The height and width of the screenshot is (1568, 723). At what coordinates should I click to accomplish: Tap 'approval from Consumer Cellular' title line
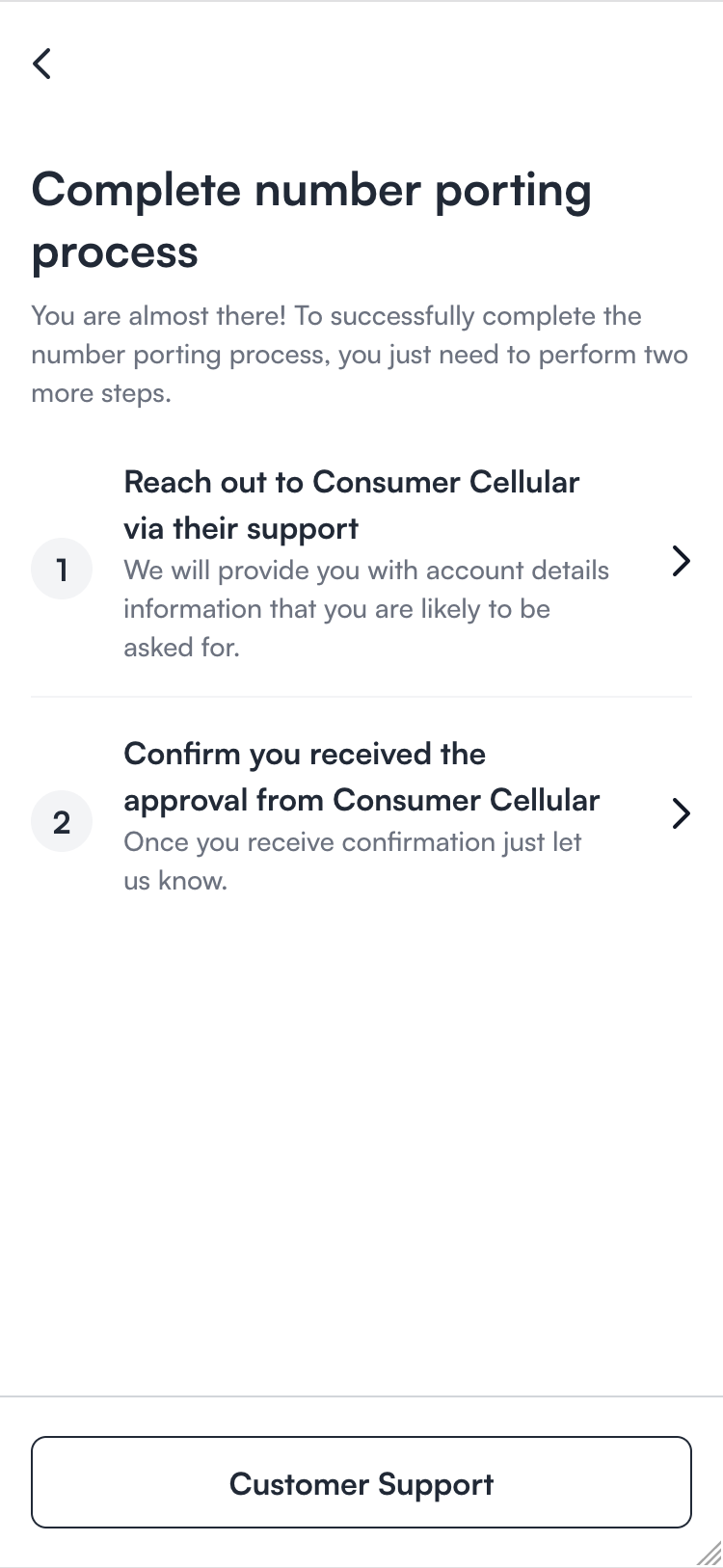(x=361, y=801)
